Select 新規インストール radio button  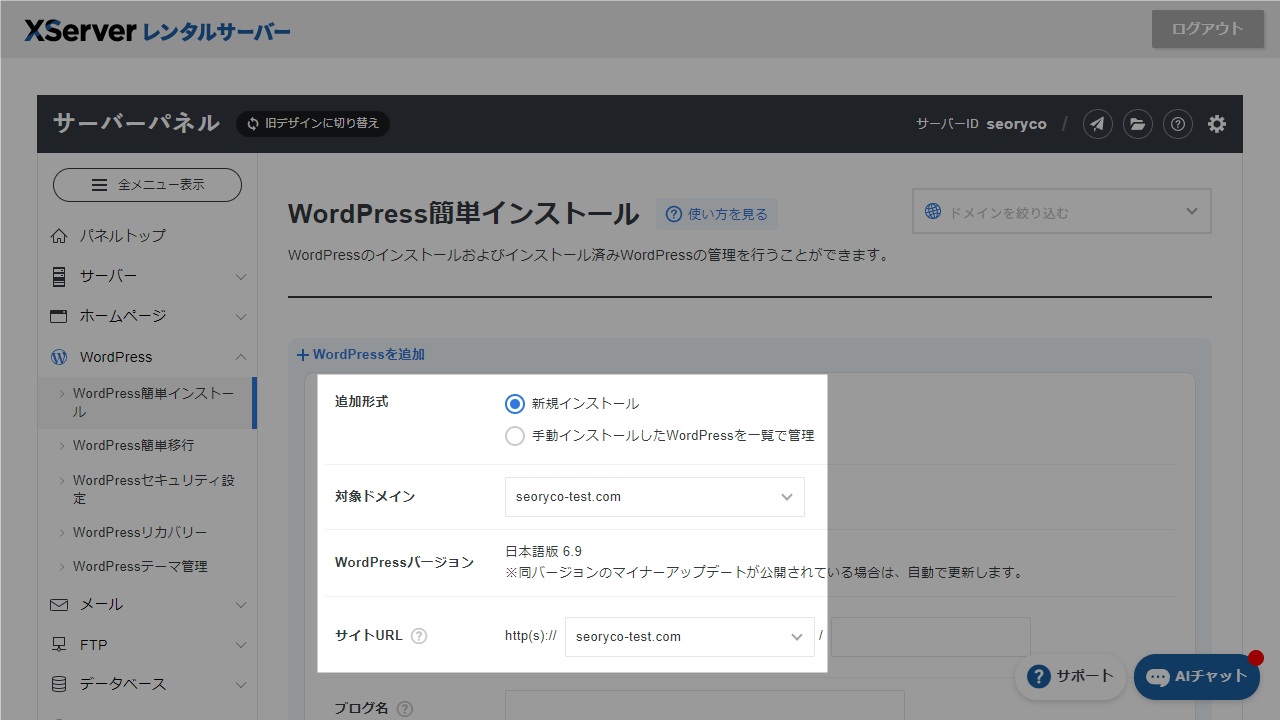514,404
